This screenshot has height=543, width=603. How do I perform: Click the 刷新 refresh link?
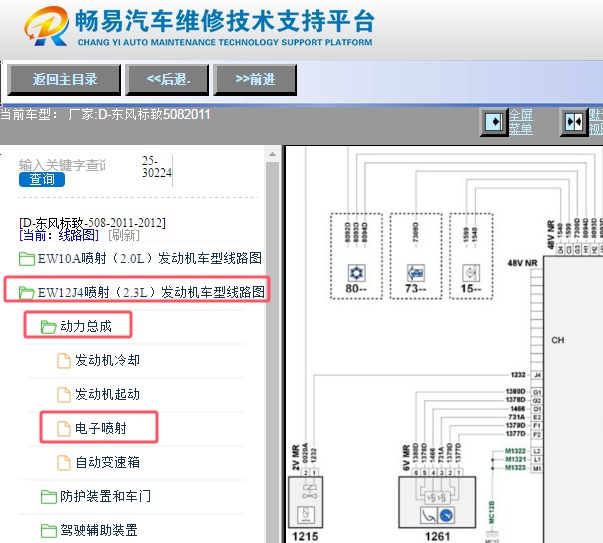(124, 235)
